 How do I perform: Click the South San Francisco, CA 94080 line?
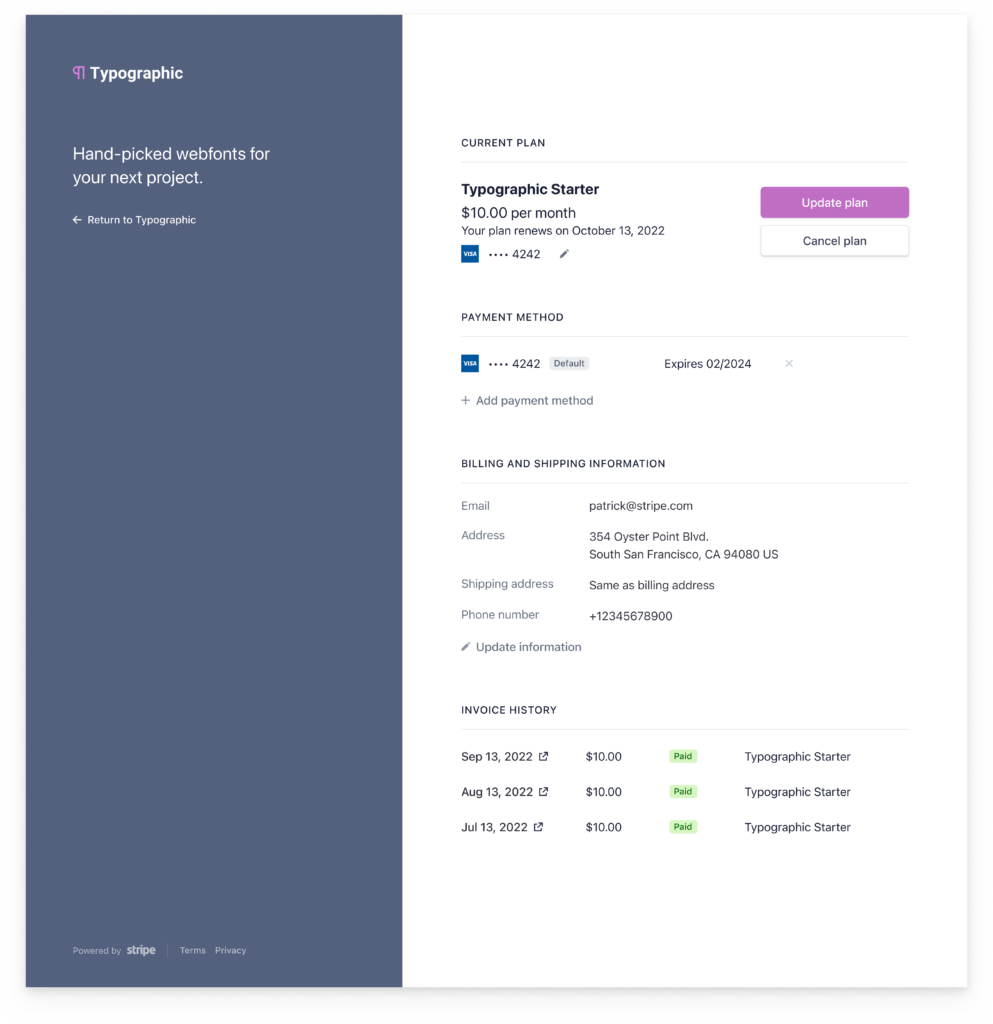point(684,554)
